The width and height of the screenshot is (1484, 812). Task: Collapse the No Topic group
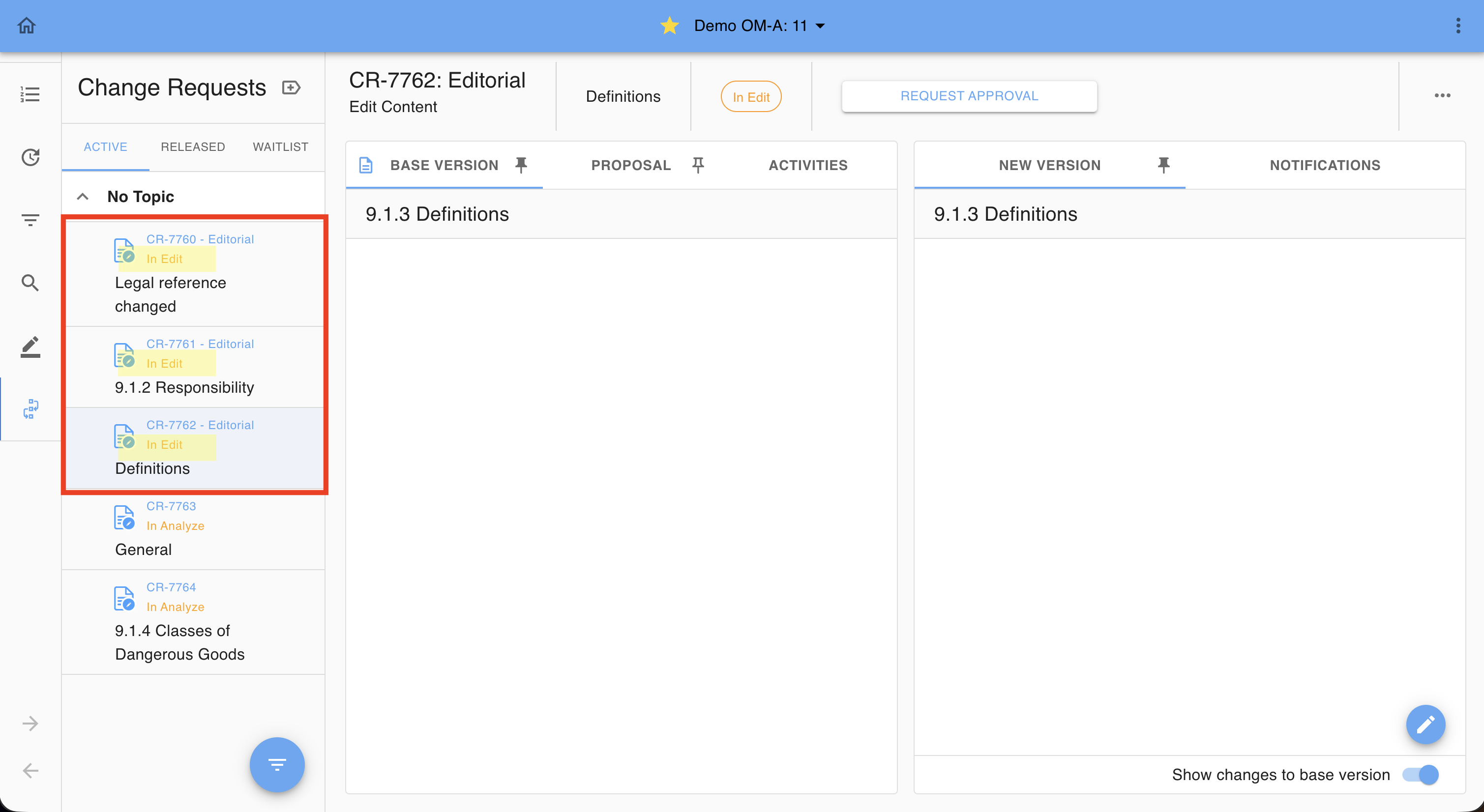click(83, 197)
